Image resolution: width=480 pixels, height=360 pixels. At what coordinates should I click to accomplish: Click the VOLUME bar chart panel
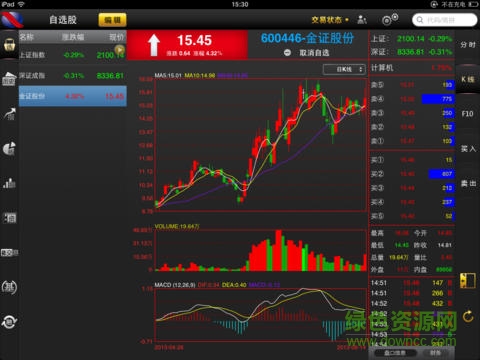click(261, 250)
